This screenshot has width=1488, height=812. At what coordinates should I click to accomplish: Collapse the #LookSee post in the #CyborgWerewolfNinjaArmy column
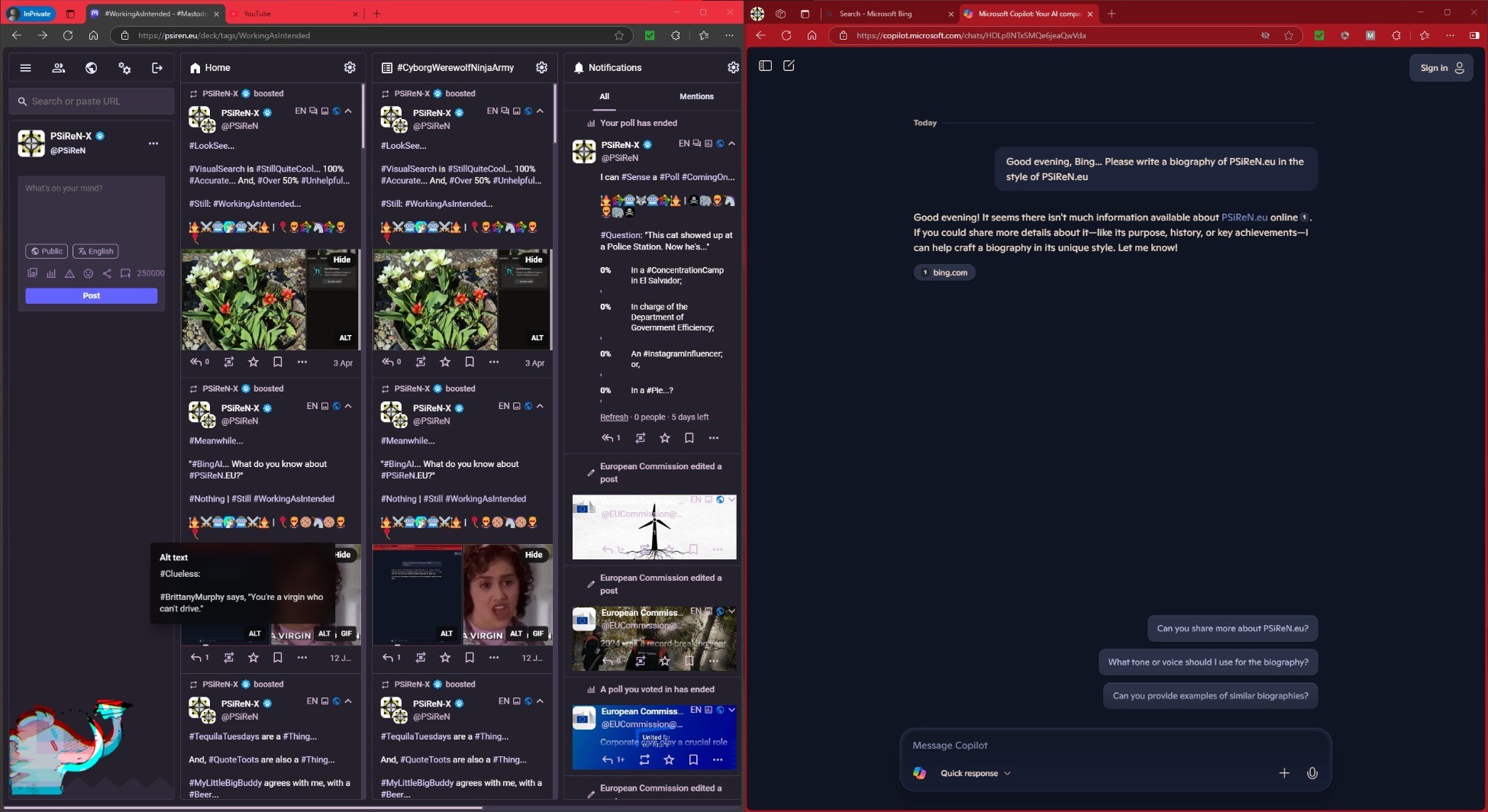tap(540, 111)
